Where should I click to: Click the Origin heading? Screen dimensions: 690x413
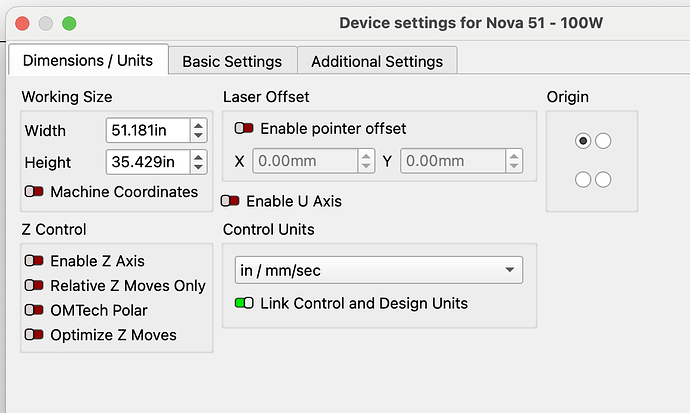click(x=568, y=97)
